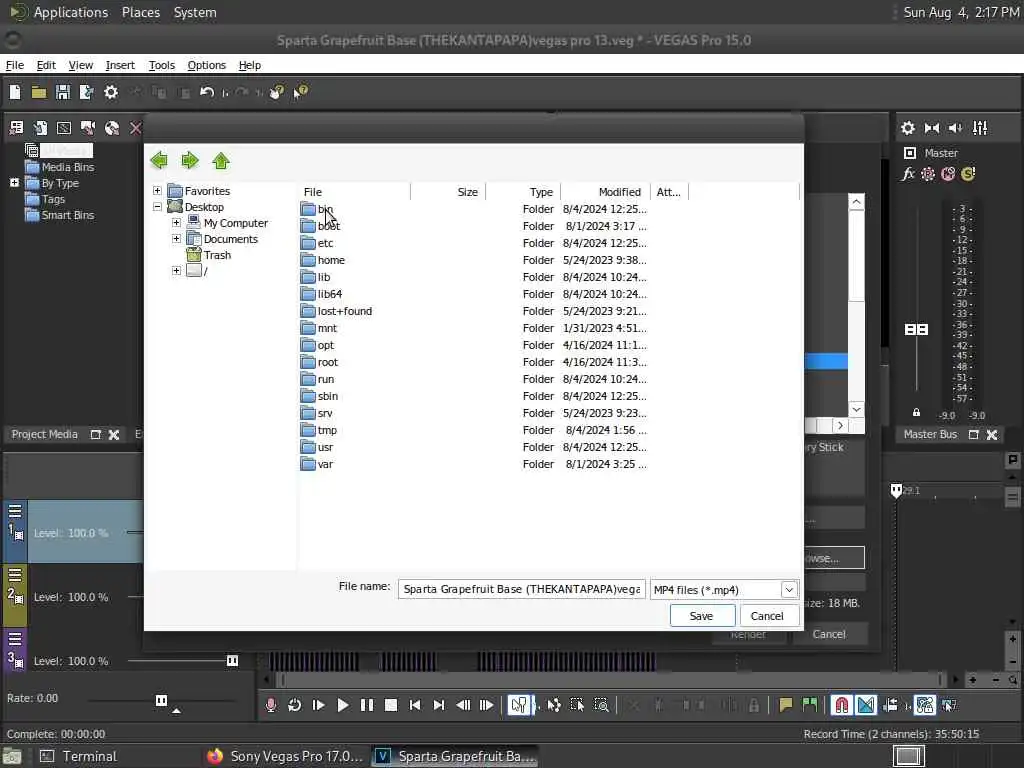Click the playback Rate slider handle

(161, 701)
